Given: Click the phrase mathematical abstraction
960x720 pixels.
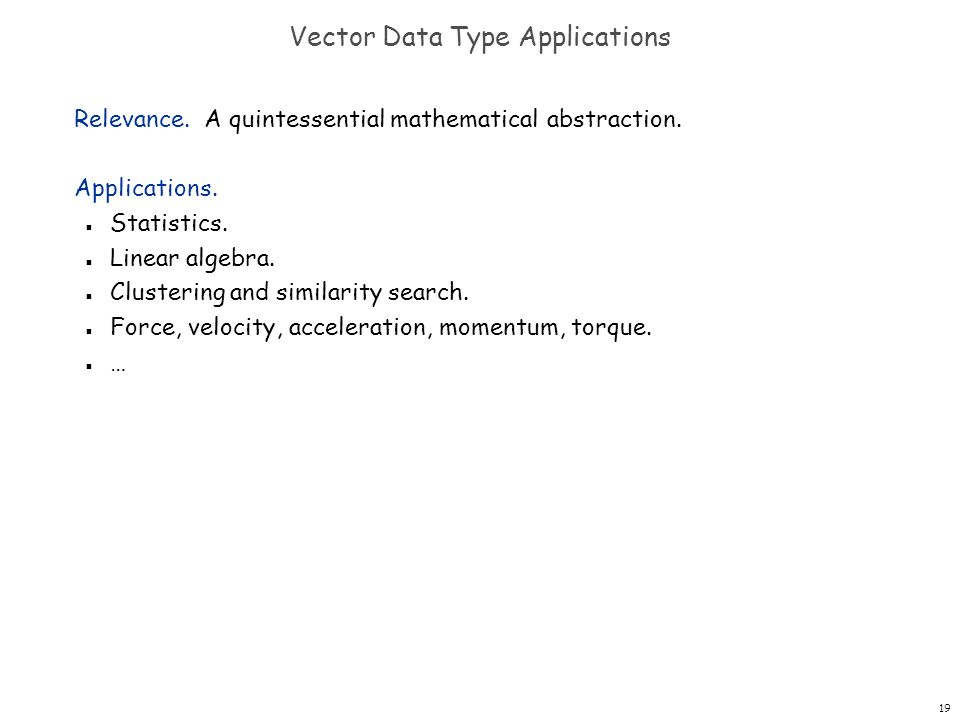Looking at the screenshot, I should (x=536, y=119).
